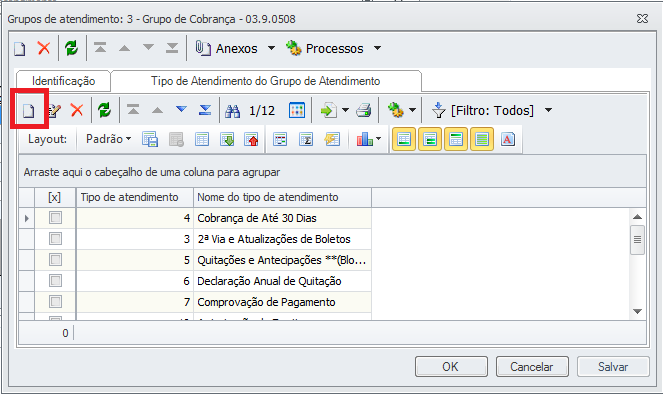The image size is (663, 394).
Task: Click the Cancelar button
Action: coord(532,367)
